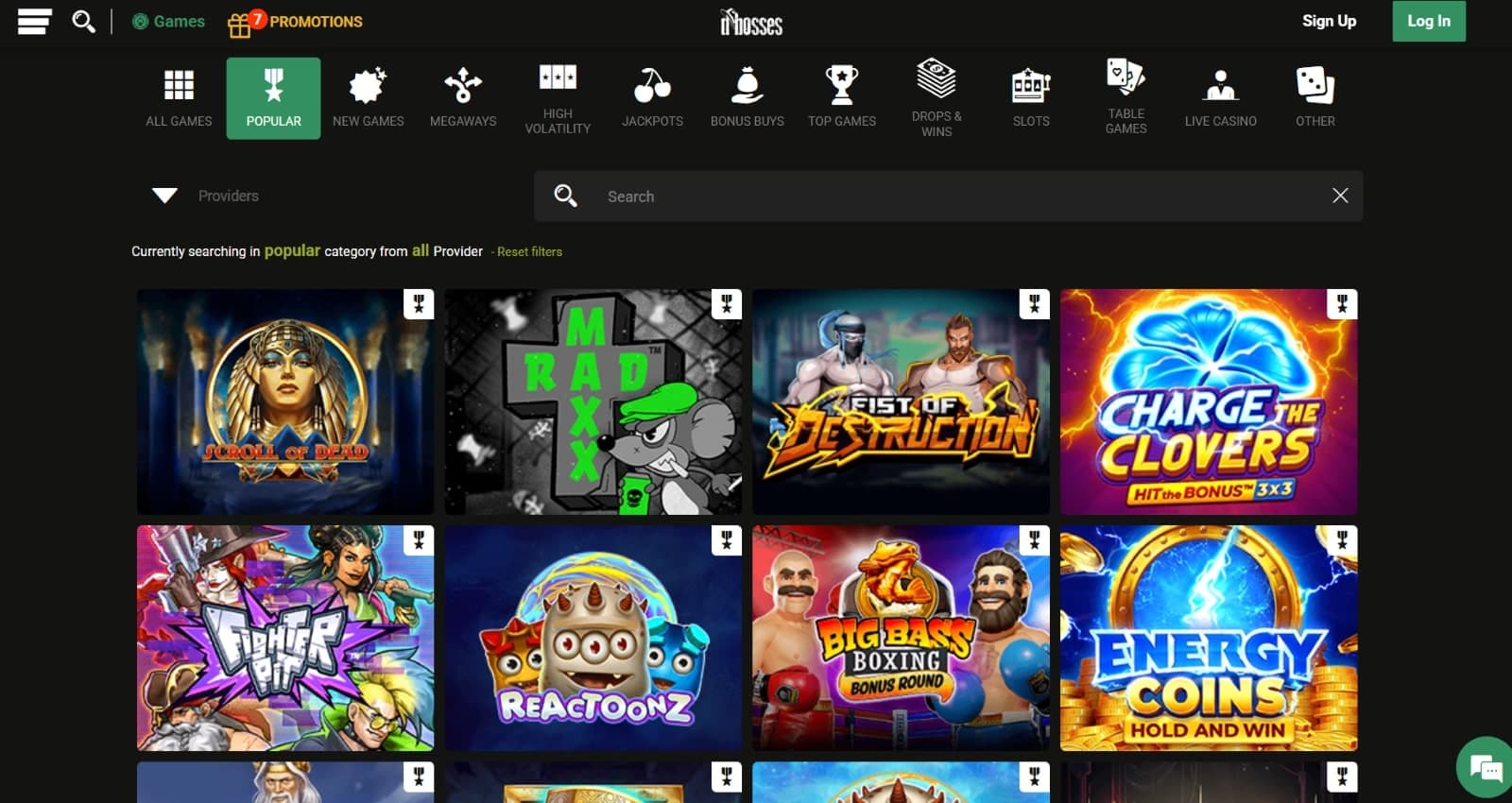This screenshot has height=803, width=1512.
Task: Open Fist of Destruction game
Action: coord(901,401)
